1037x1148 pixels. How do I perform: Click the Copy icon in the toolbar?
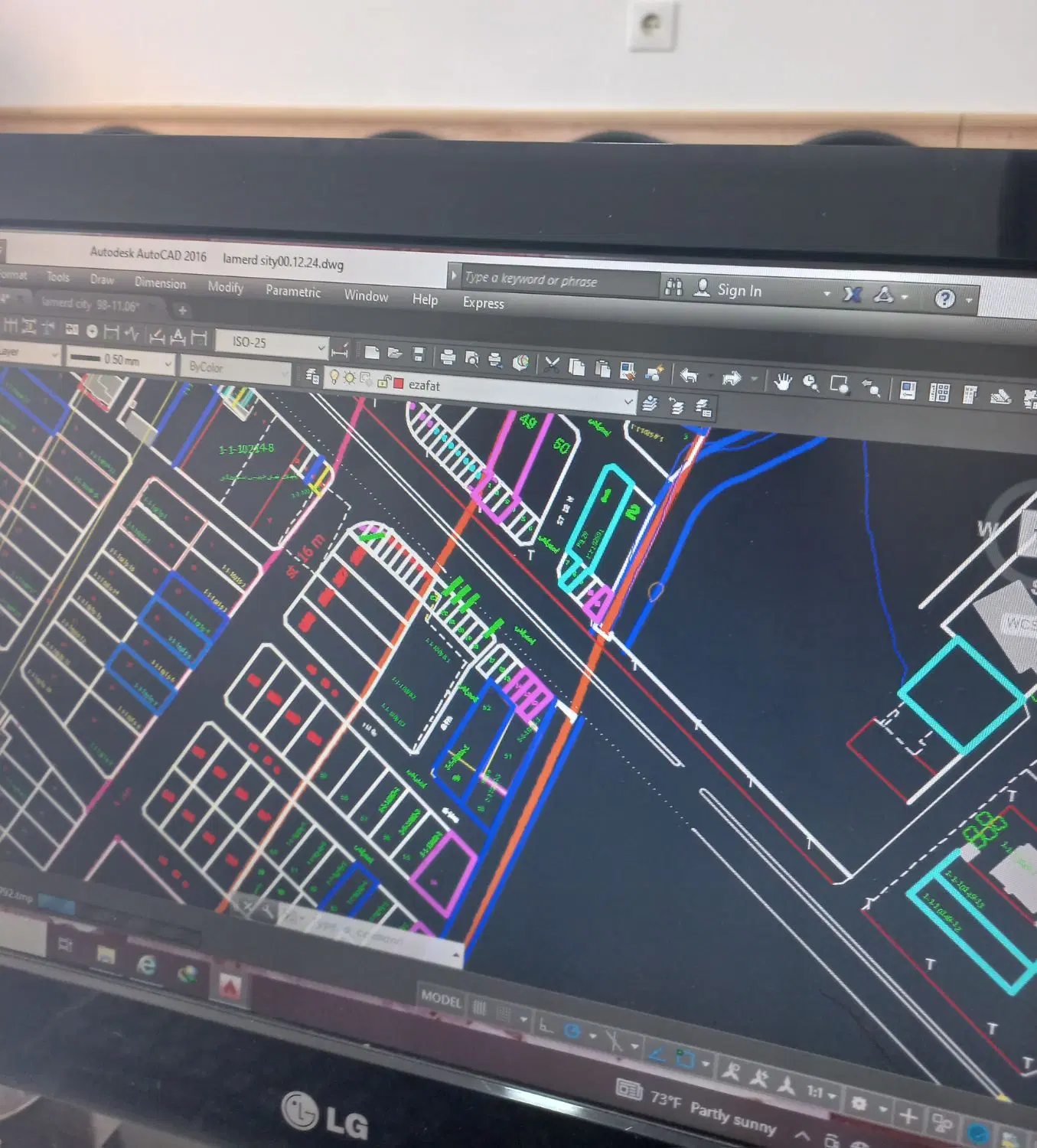576,367
